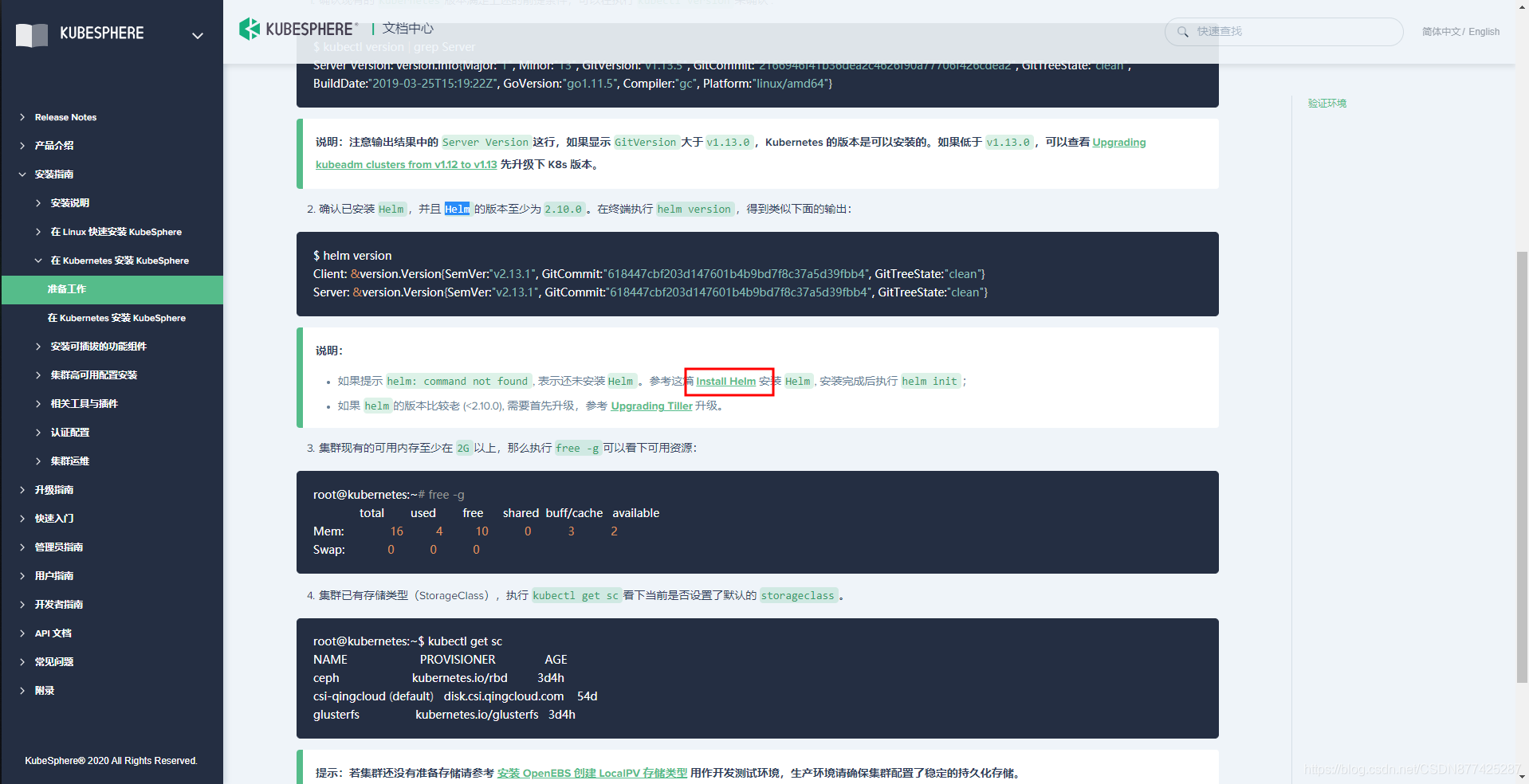Switch language to English
The width and height of the screenshot is (1529, 784).
pos(1484,32)
